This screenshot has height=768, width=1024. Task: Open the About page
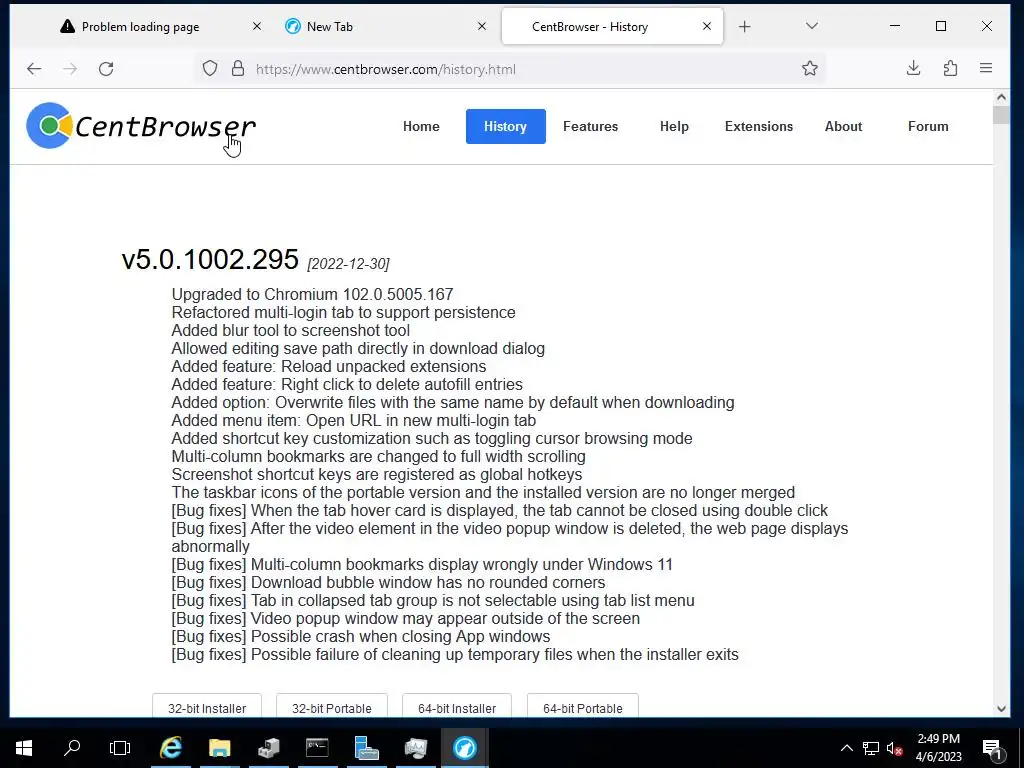(x=843, y=127)
